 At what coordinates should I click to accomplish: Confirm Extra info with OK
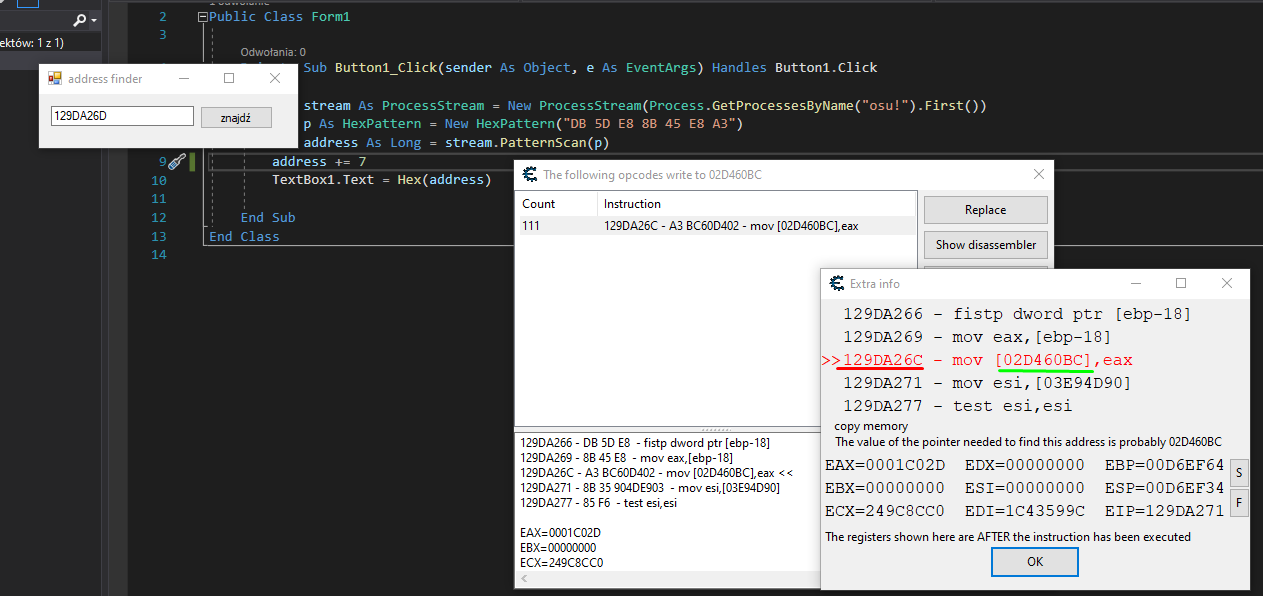(1034, 562)
